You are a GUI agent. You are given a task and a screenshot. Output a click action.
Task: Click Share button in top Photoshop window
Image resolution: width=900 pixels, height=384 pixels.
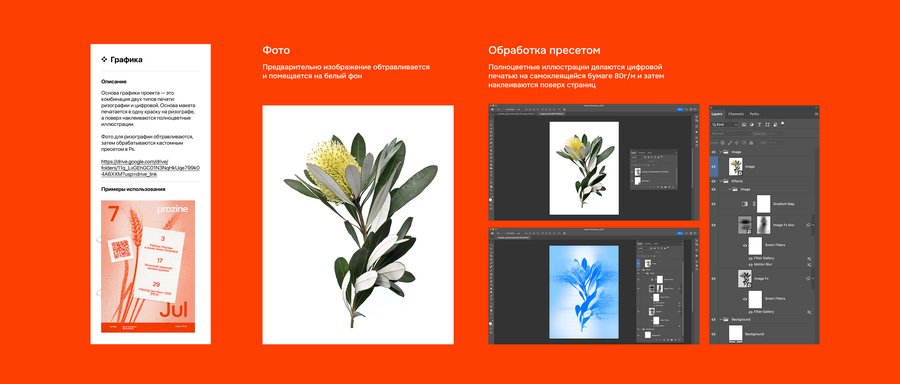click(x=680, y=109)
